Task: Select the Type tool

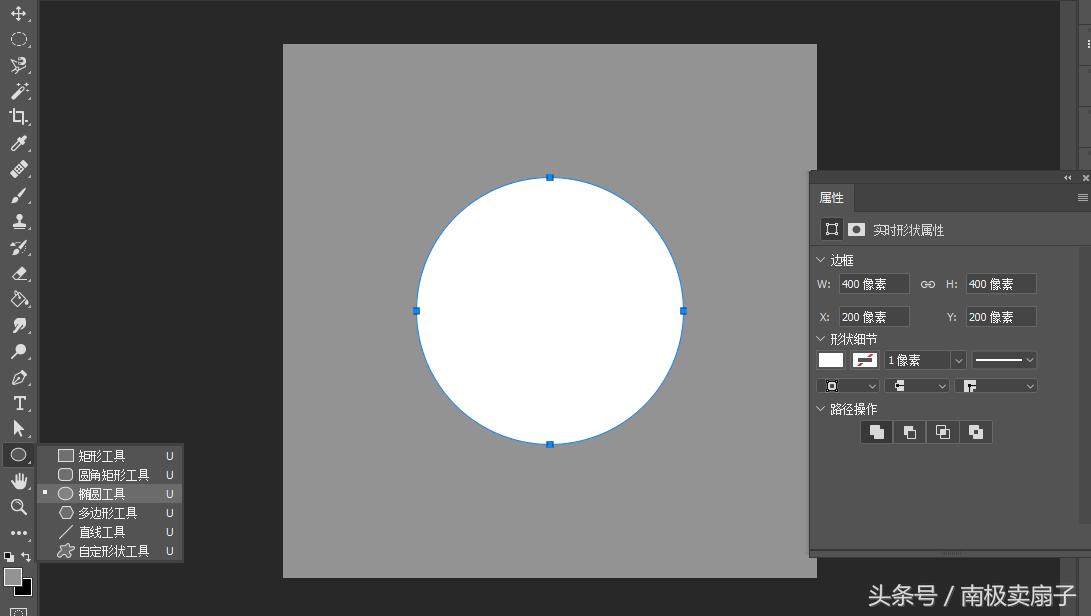Action: tap(19, 404)
